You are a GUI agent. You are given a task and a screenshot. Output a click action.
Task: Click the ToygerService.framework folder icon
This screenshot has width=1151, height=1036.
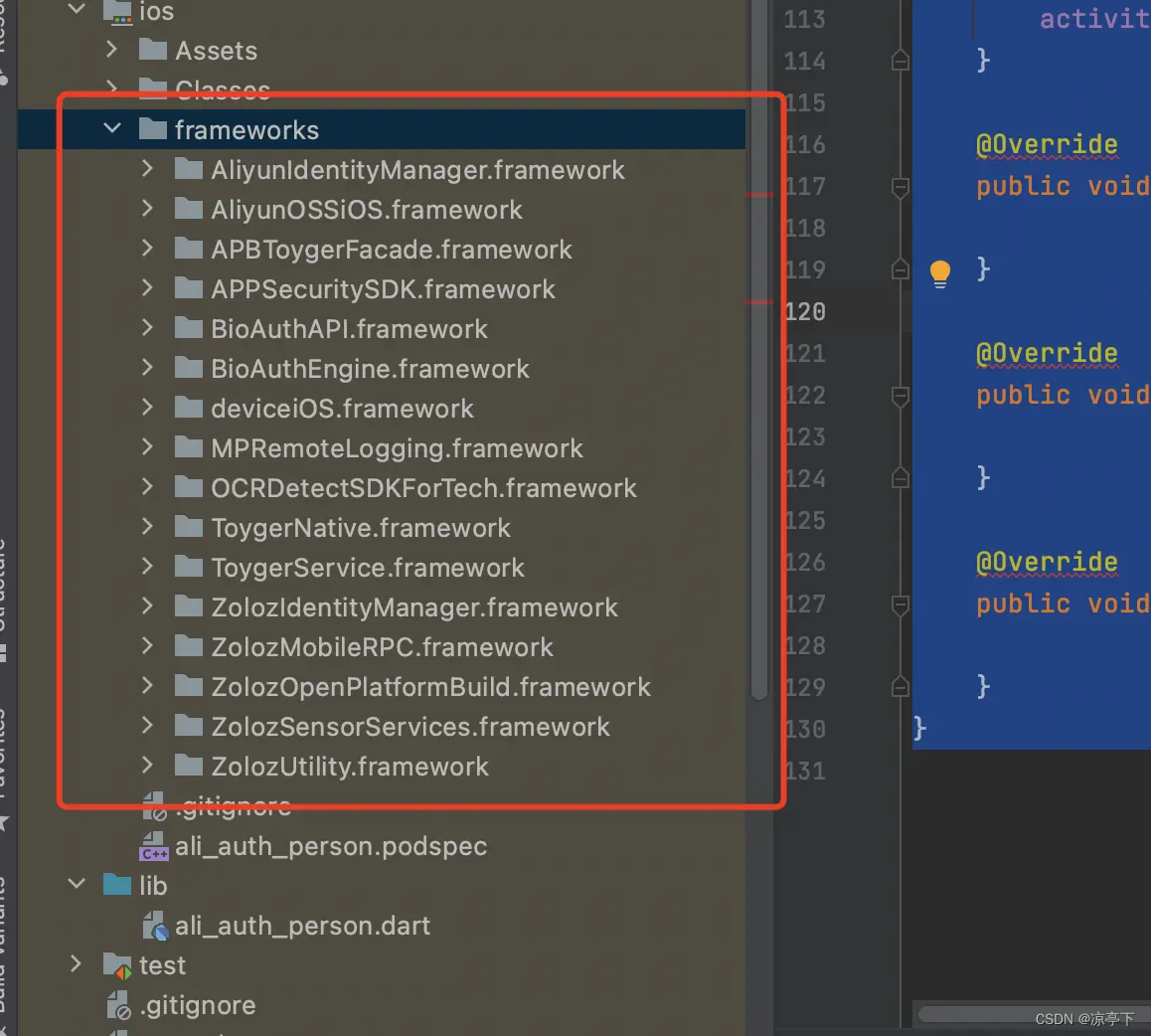coord(189,566)
